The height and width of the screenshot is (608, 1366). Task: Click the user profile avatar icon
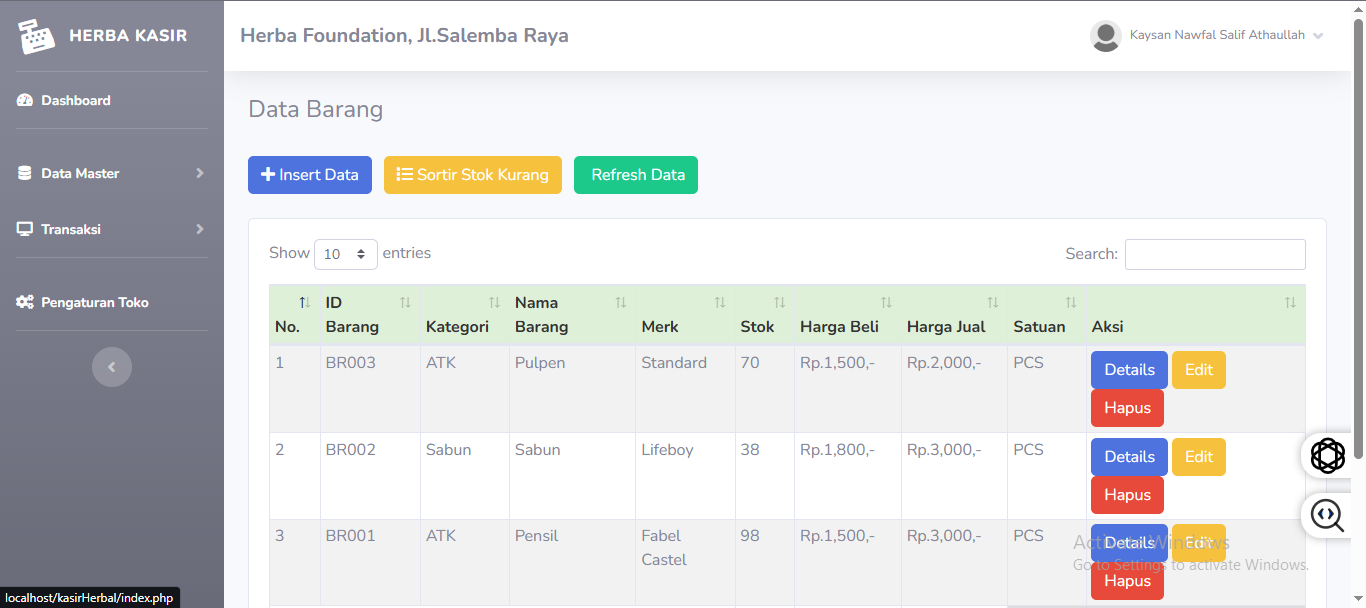1105,36
